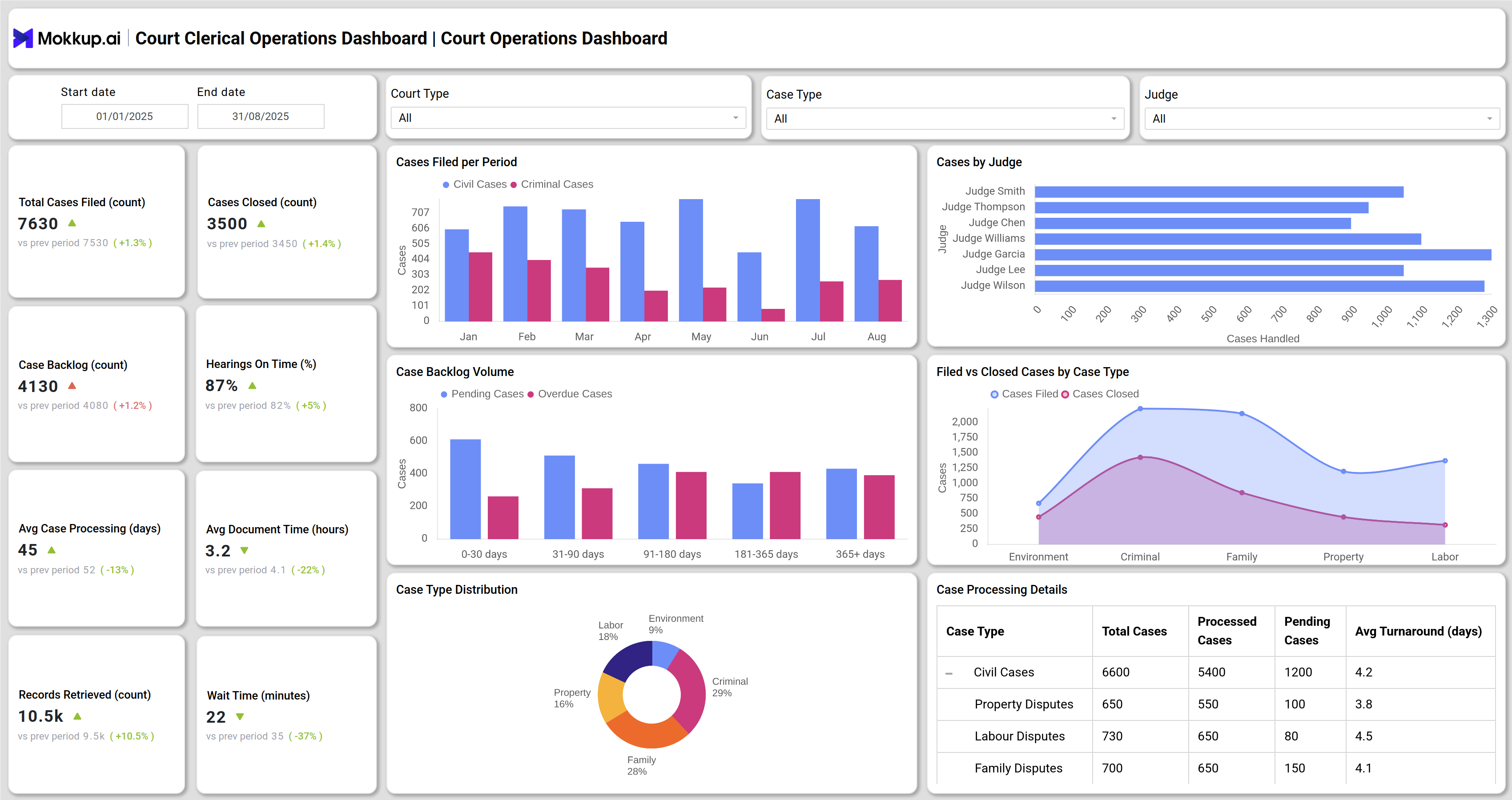
Task: Click the Cases Closed value 3500
Action: pyautogui.click(x=227, y=224)
